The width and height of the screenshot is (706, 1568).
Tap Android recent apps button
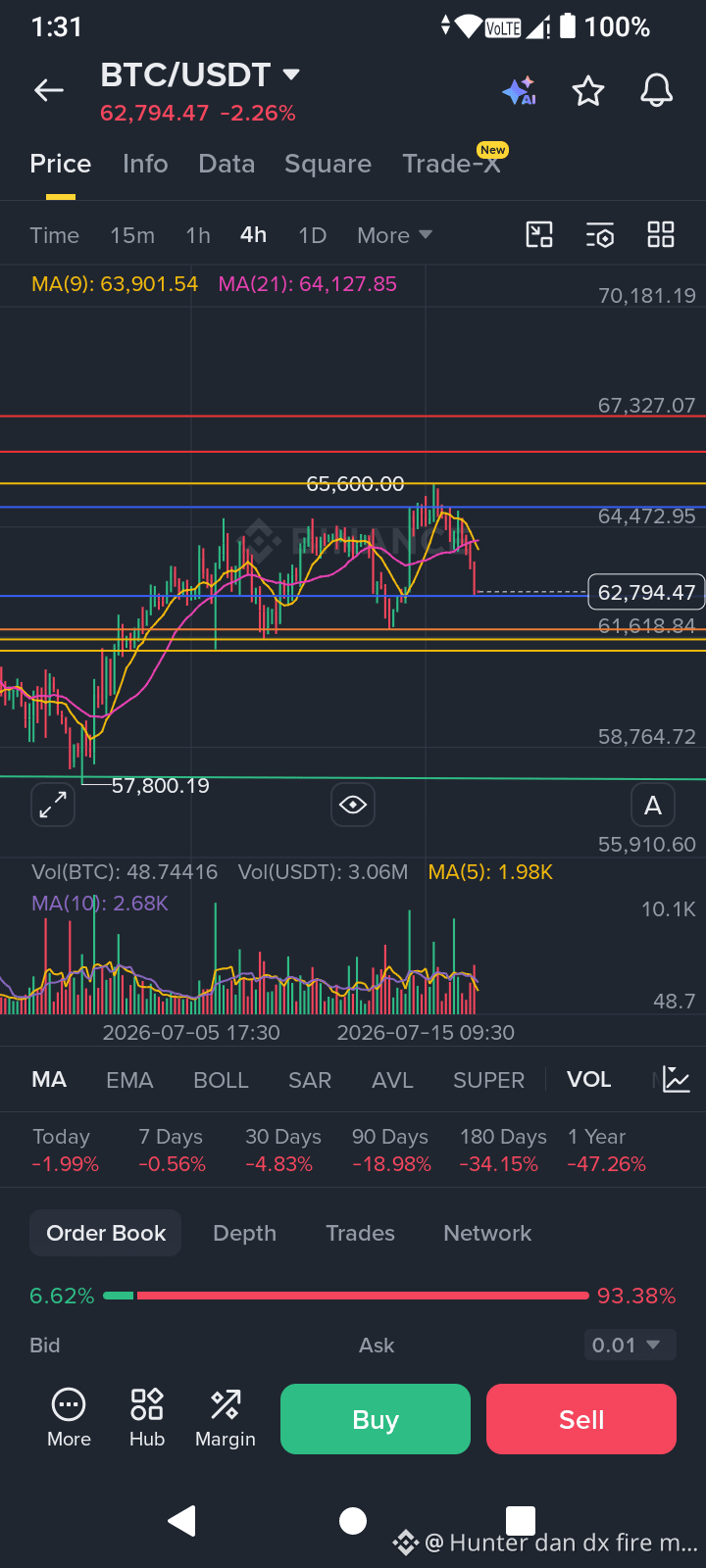pos(521,1521)
